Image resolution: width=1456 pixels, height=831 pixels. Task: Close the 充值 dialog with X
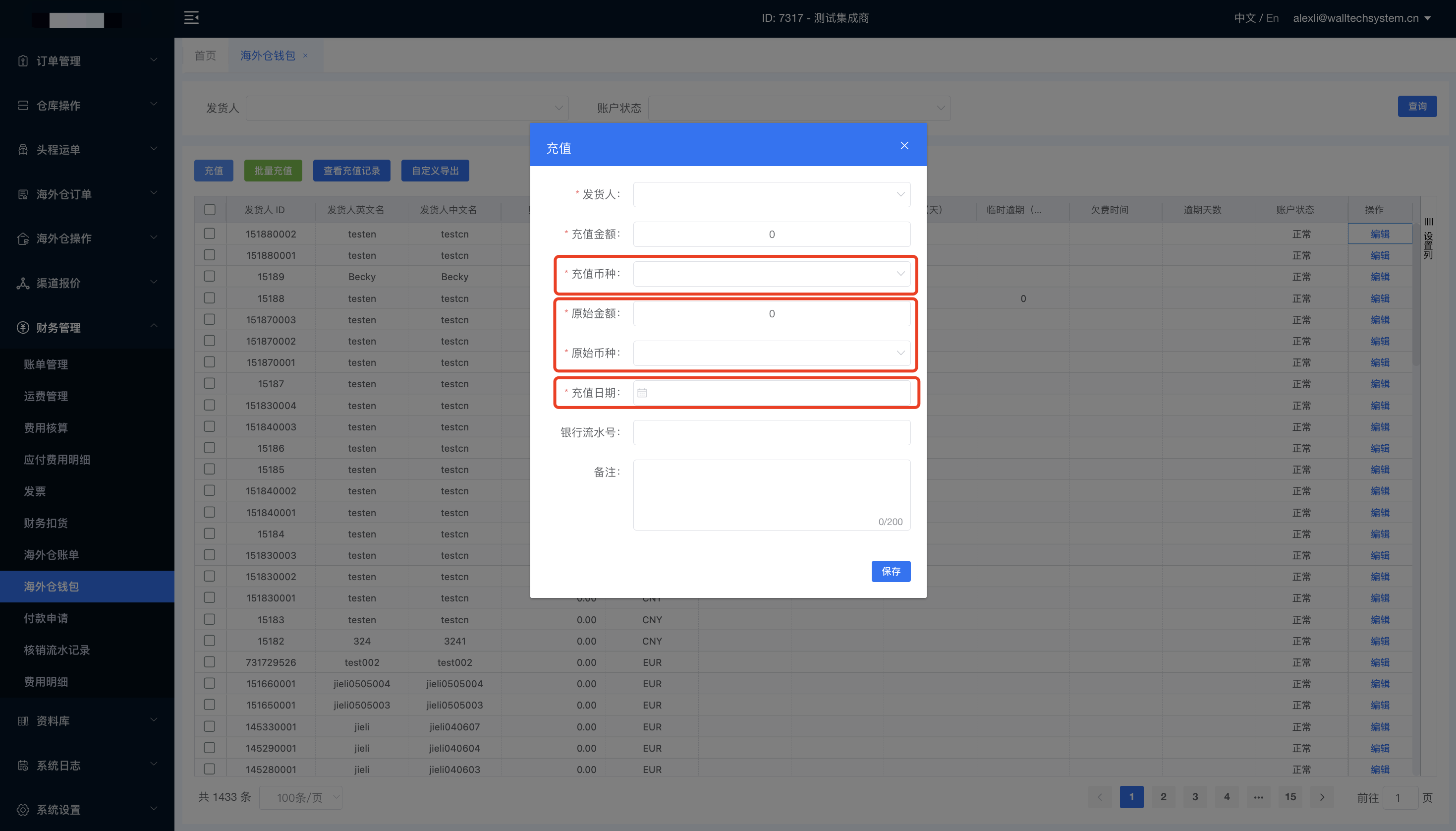tap(904, 146)
